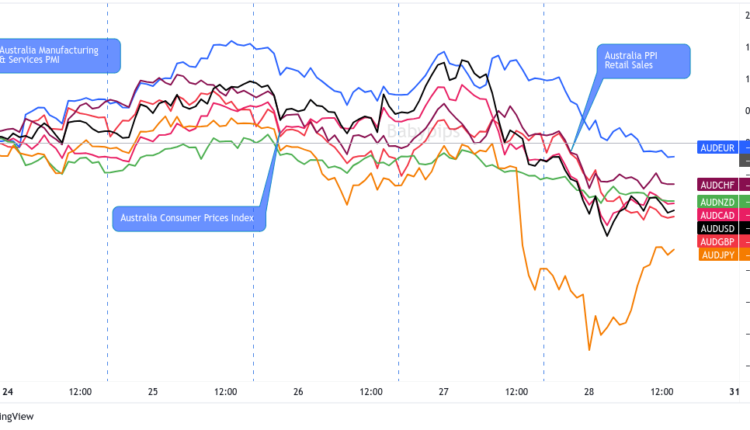
Task: Select date 31 on the time axis
Action: 733,391
